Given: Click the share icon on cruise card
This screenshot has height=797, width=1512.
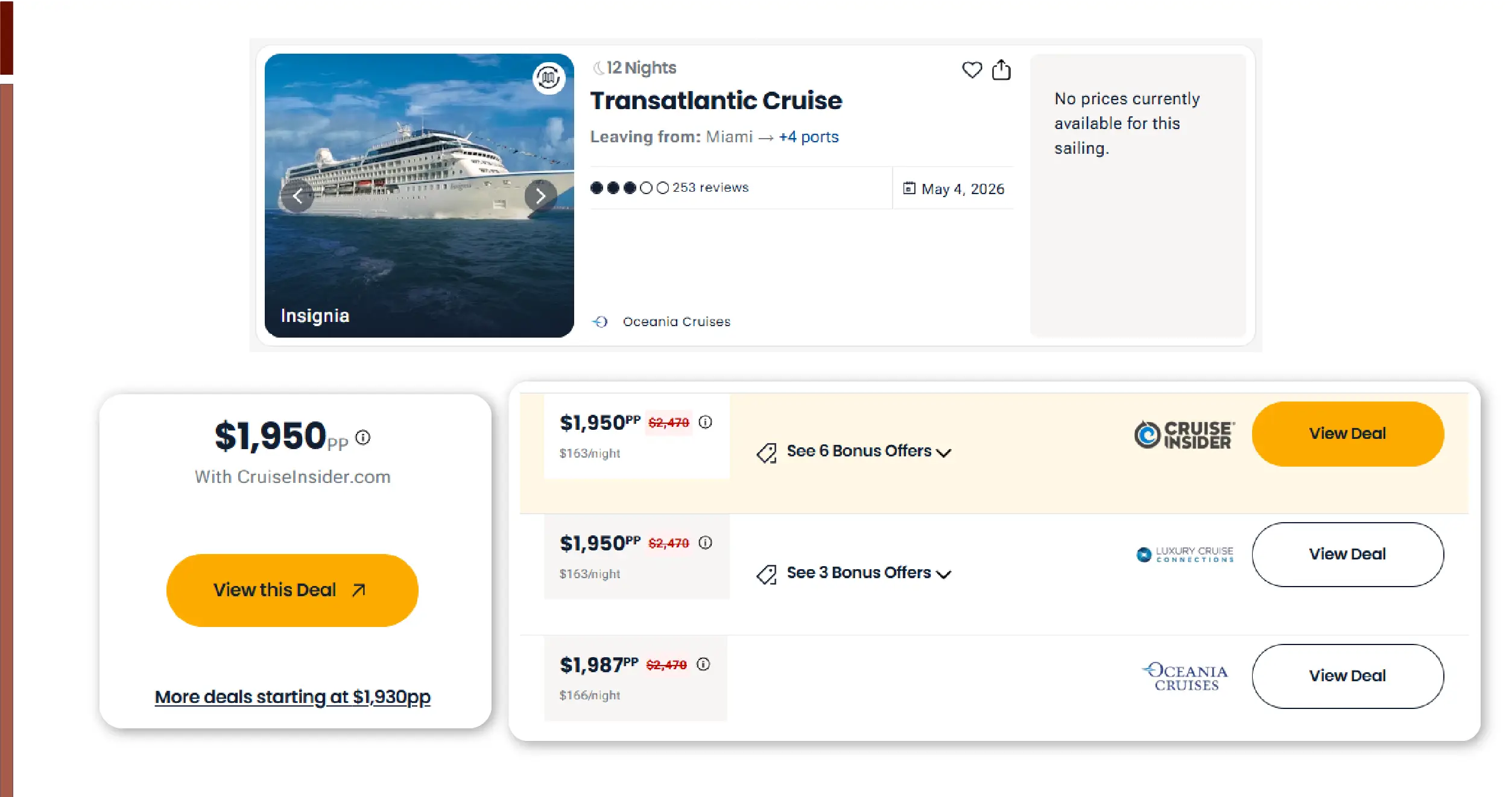Looking at the screenshot, I should 1001,70.
